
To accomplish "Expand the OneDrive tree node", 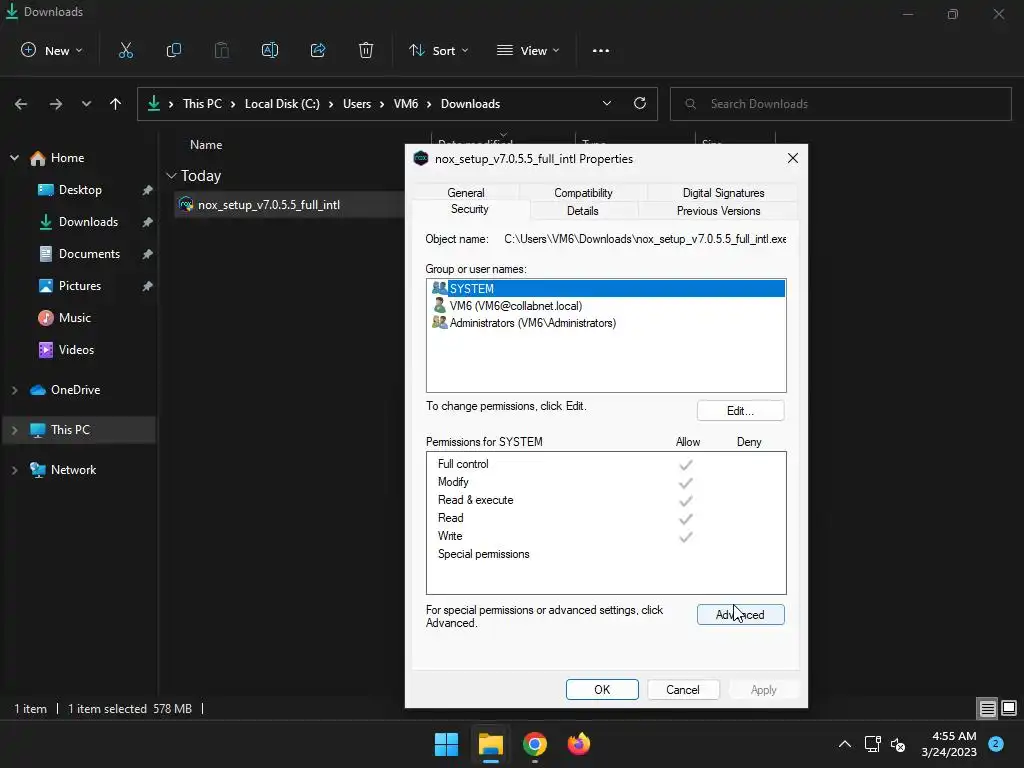I will tap(14, 390).
